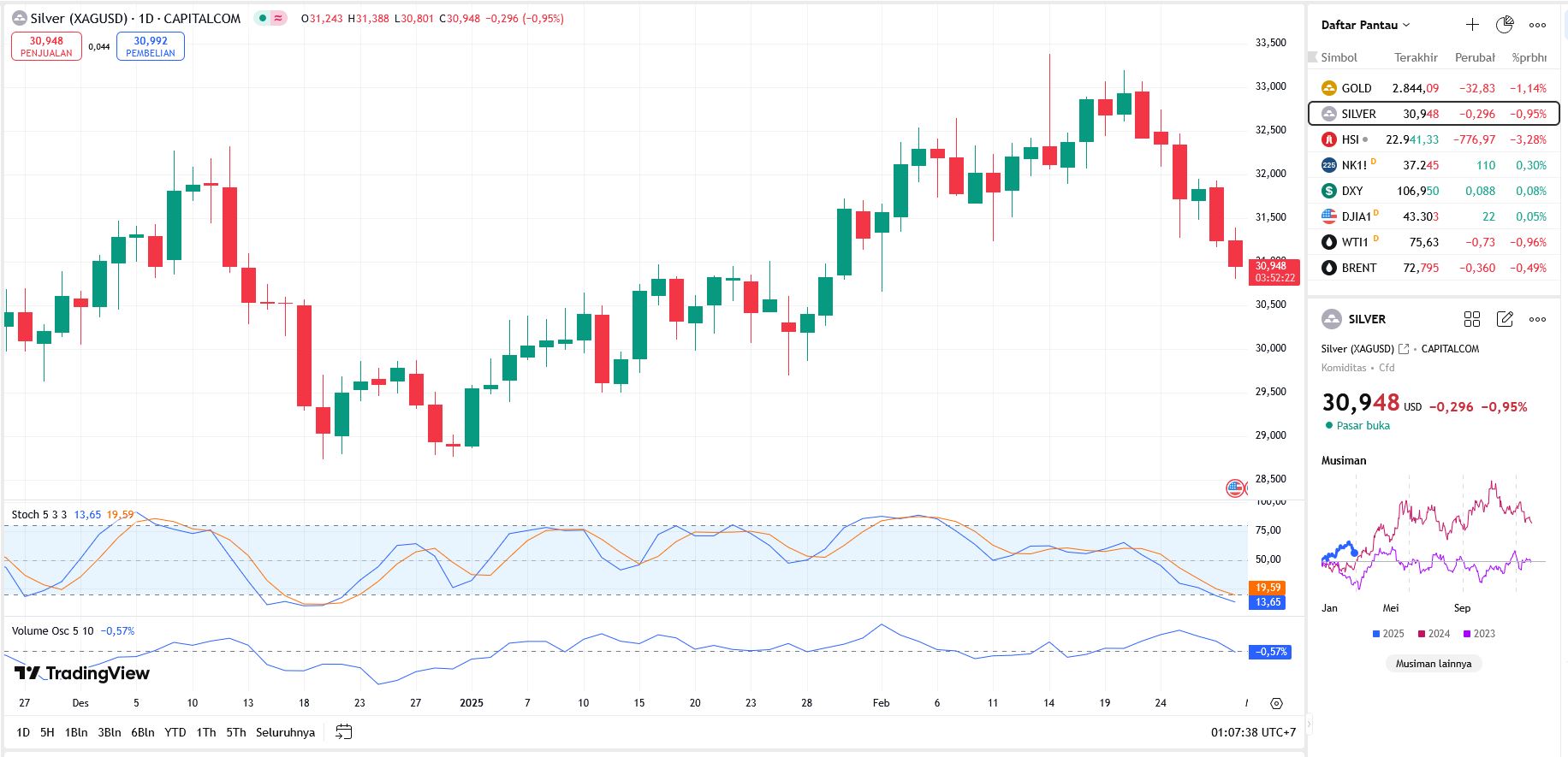Open the timezone menu showing UTC+7

[x=1253, y=732]
